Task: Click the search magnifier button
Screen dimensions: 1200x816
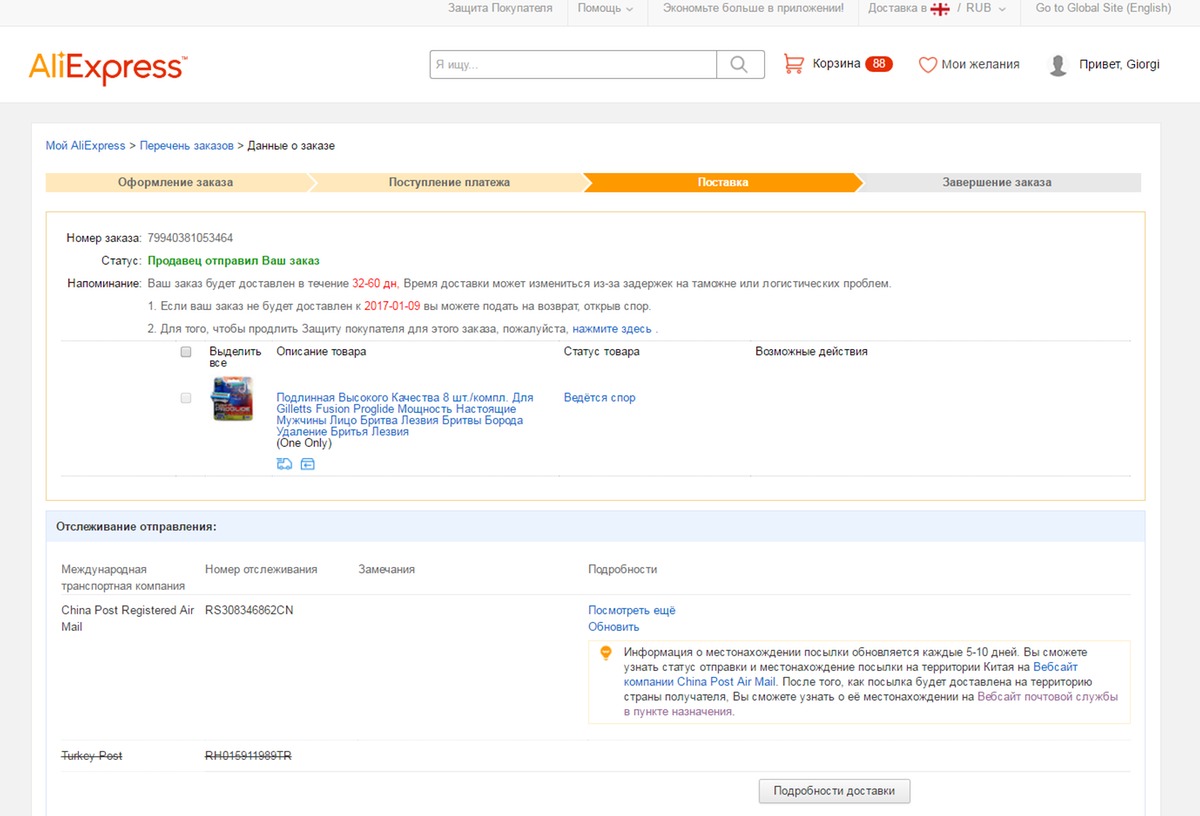Action: [740, 64]
